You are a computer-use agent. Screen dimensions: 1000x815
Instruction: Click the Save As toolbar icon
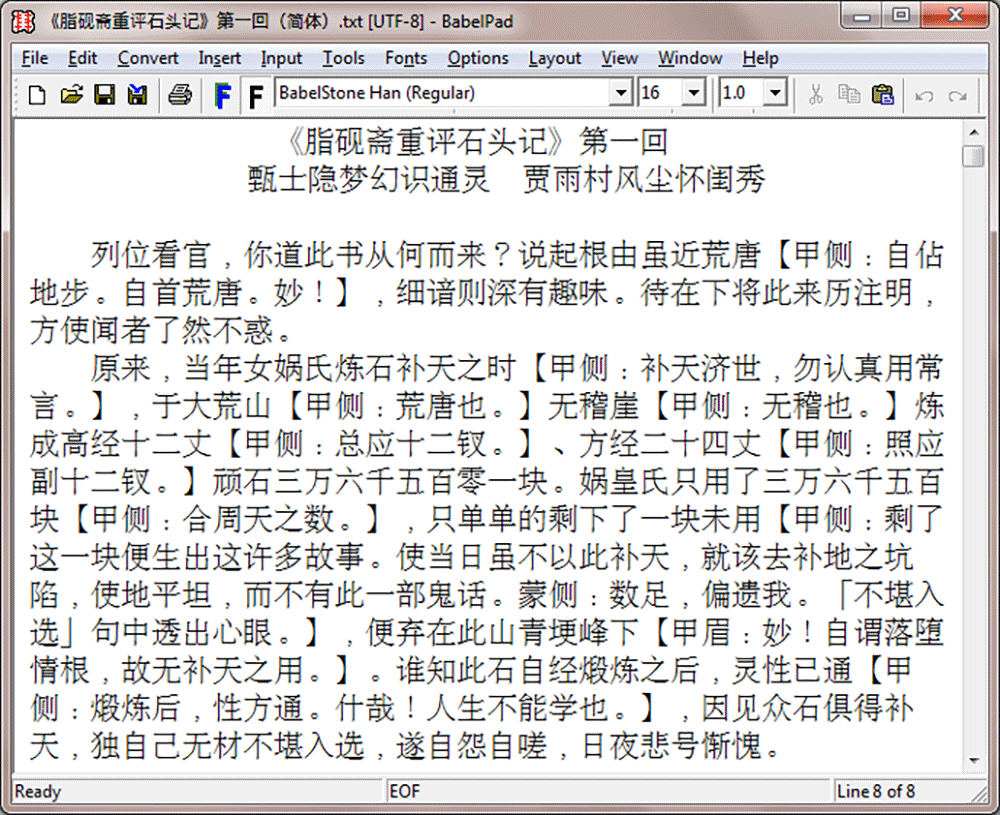pos(138,93)
